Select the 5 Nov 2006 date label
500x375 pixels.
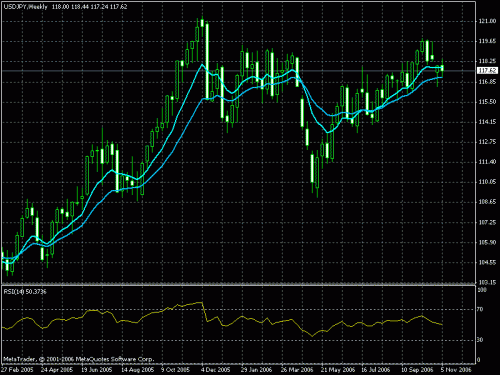(457, 370)
